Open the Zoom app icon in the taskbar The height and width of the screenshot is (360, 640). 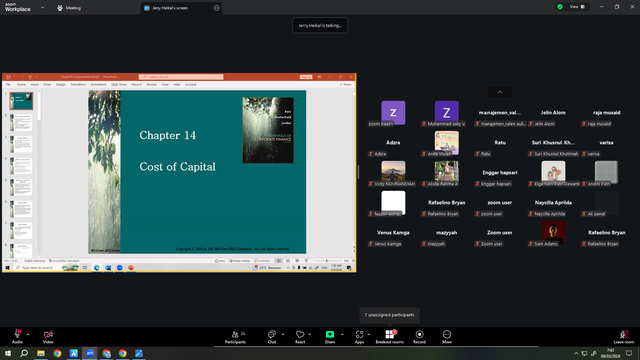coord(90,353)
